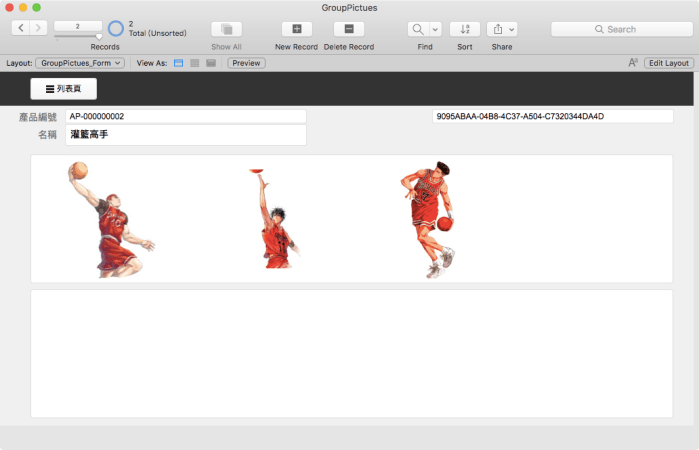Click the Delete Record minus icon
The height and width of the screenshot is (450, 699).
tap(348, 29)
